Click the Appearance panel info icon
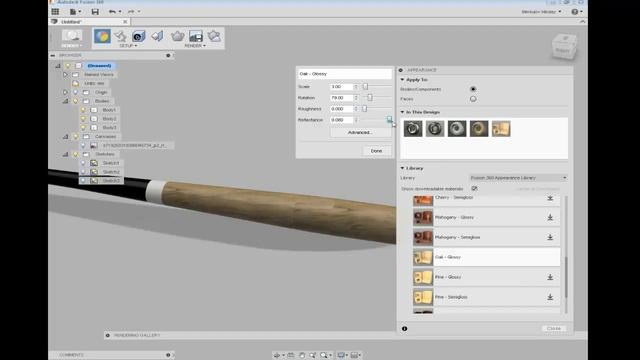 click(x=404, y=329)
